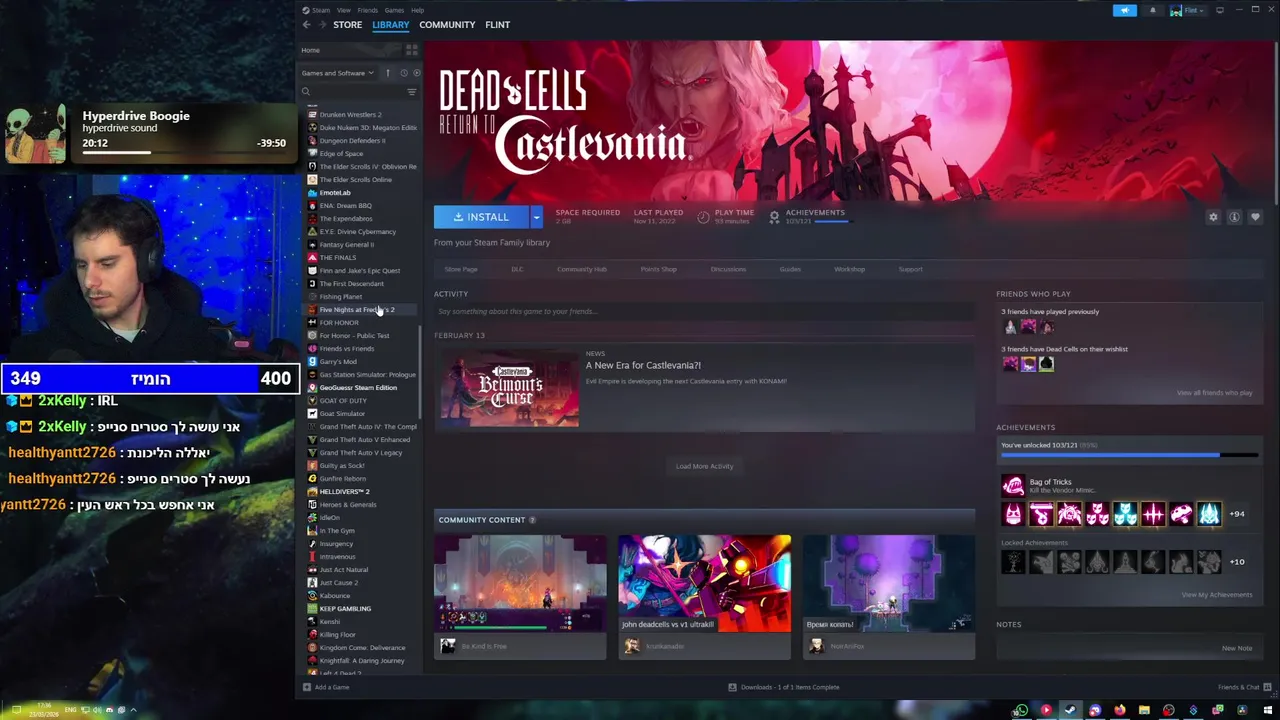Switch to Big Picture mode icon
The width and height of the screenshot is (1280, 720).
click(1220, 10)
